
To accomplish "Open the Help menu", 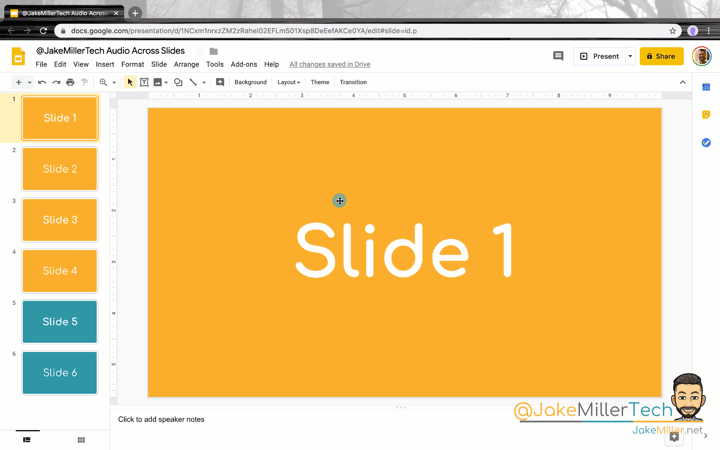I will click(x=271, y=64).
